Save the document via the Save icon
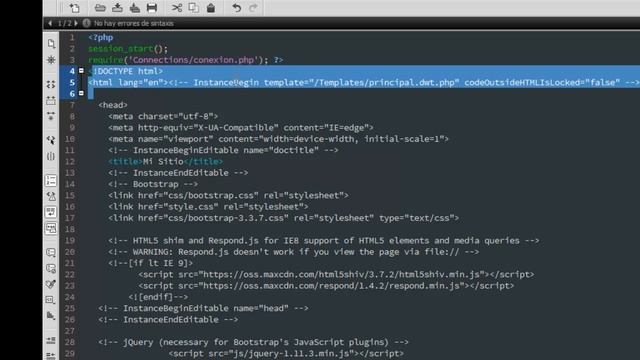 (117, 8)
